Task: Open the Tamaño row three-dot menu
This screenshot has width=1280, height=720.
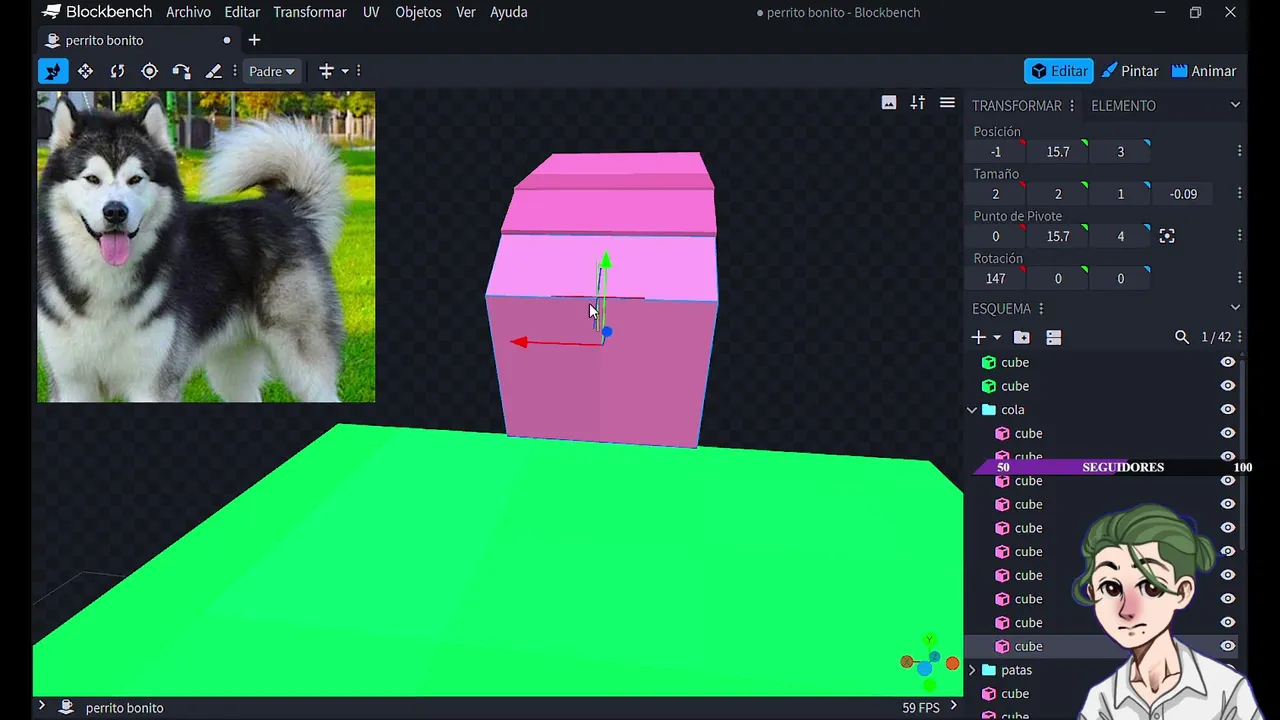Action: tap(1239, 194)
